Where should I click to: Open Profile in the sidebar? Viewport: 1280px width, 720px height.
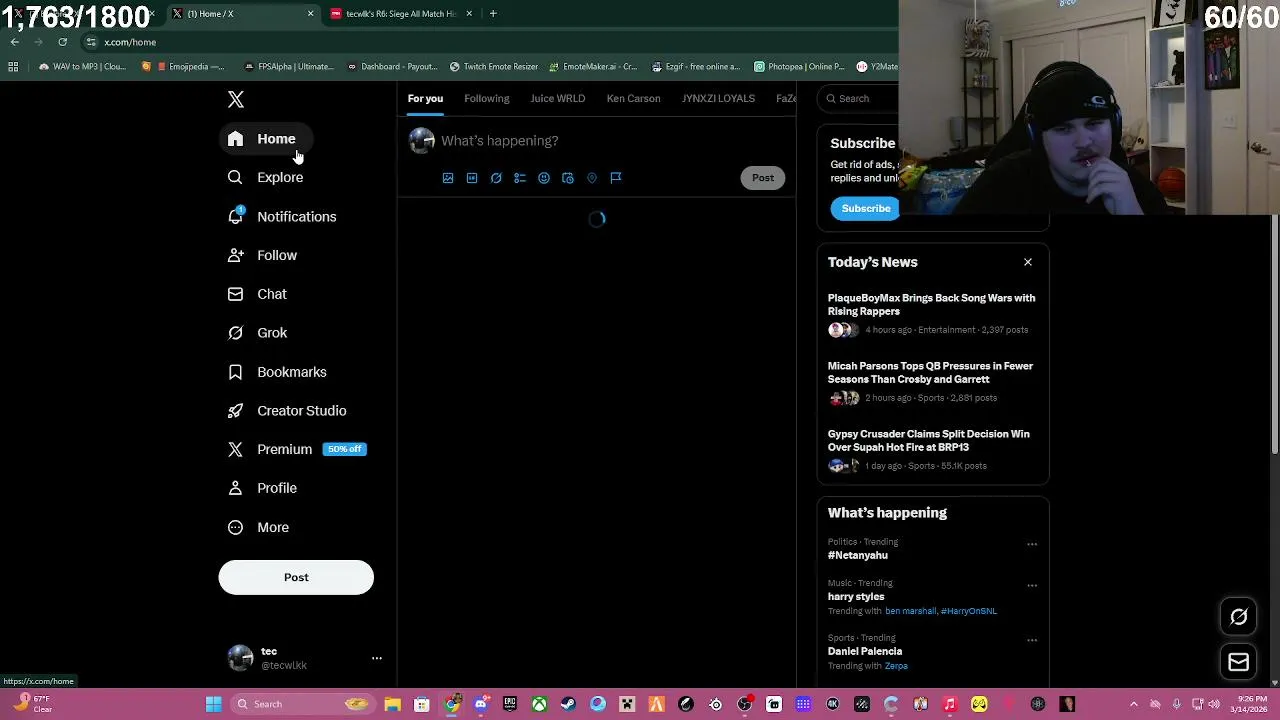[263, 489]
